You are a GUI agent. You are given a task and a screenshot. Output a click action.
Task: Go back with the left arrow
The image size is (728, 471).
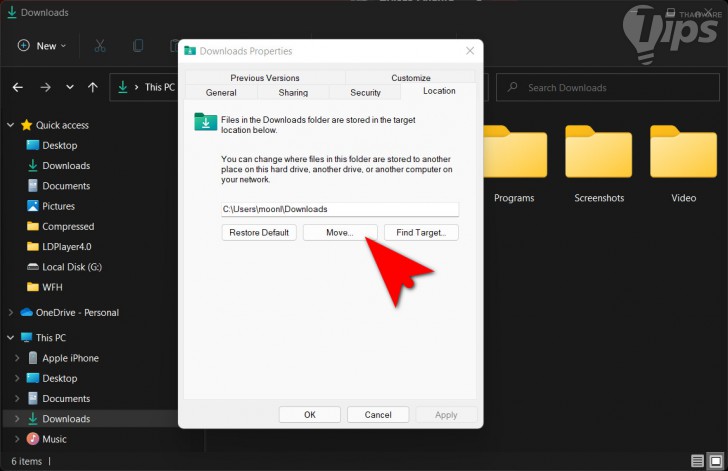pyautogui.click(x=18, y=87)
